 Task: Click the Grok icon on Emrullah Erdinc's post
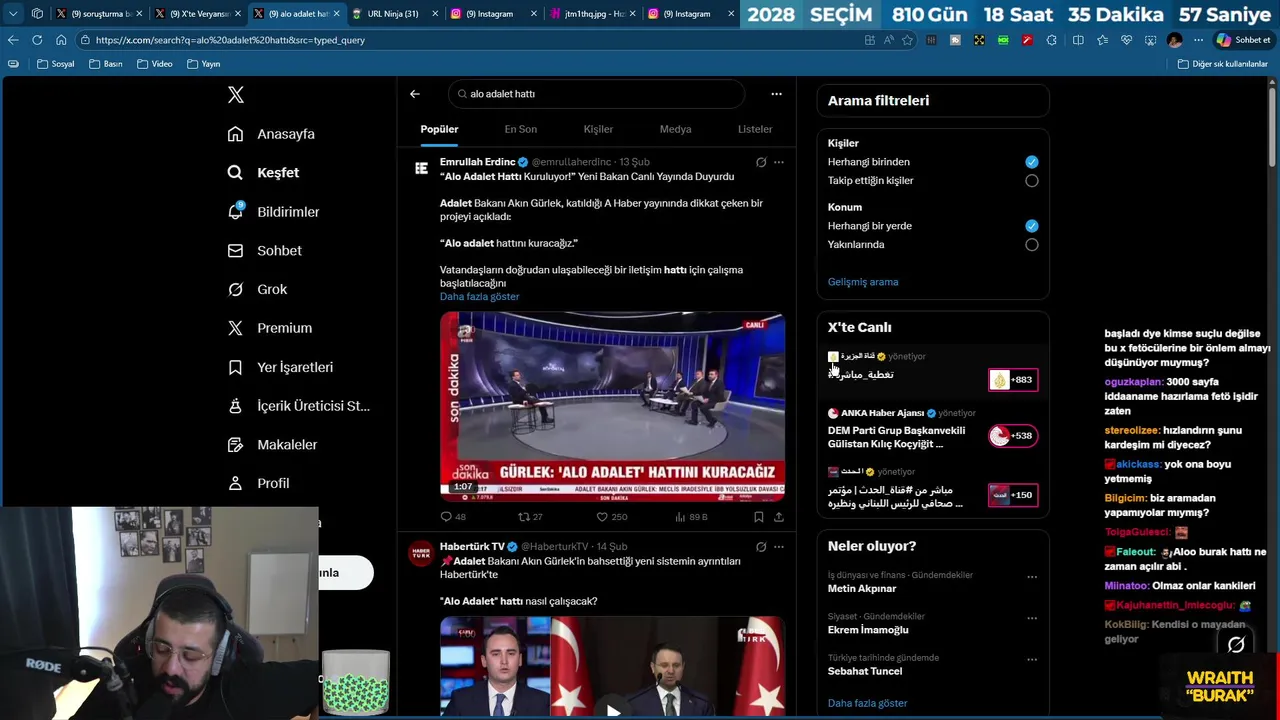(761, 162)
